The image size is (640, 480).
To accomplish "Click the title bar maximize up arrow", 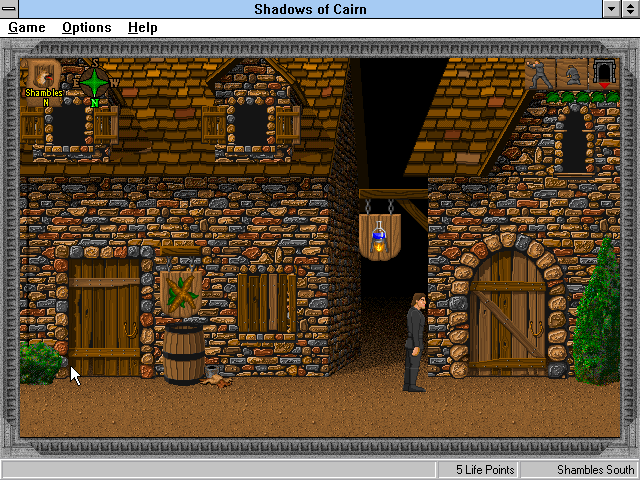I will [x=630, y=9].
